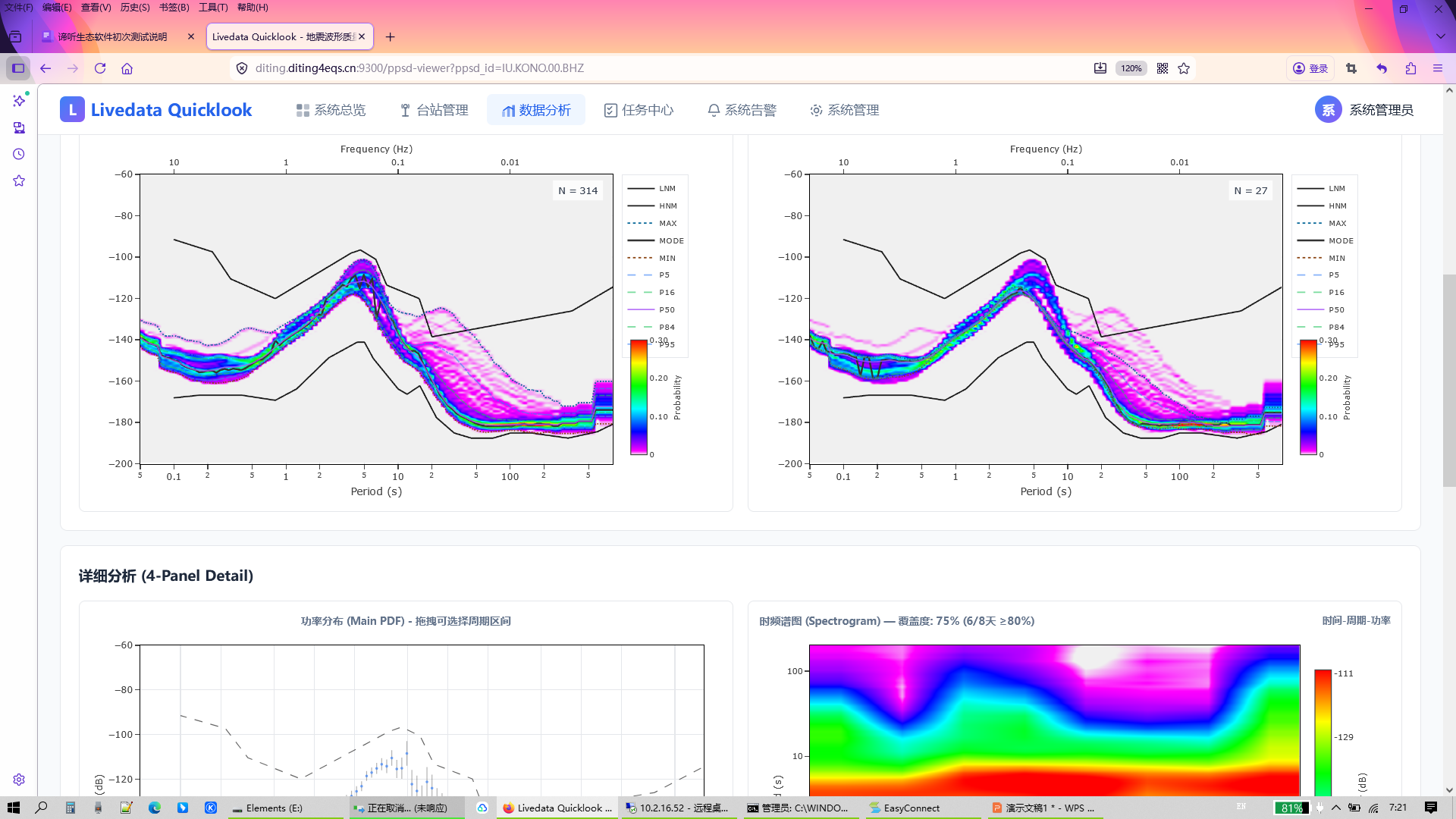Click the crop screenshot tool icon
The width and height of the screenshot is (1456, 819).
[x=1351, y=68]
